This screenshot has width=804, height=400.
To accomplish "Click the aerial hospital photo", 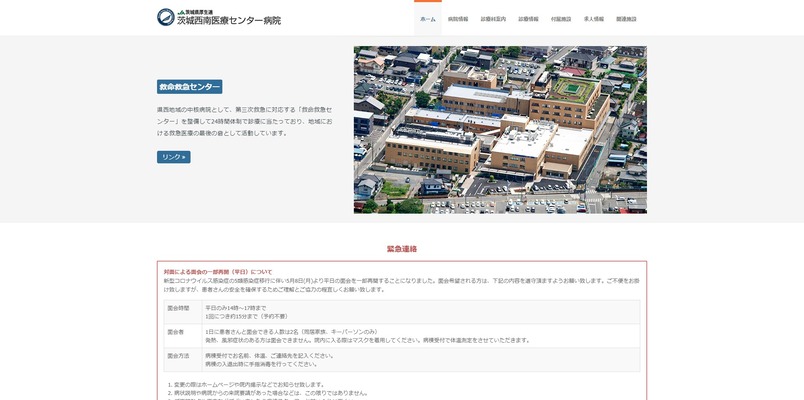I will pos(500,130).
